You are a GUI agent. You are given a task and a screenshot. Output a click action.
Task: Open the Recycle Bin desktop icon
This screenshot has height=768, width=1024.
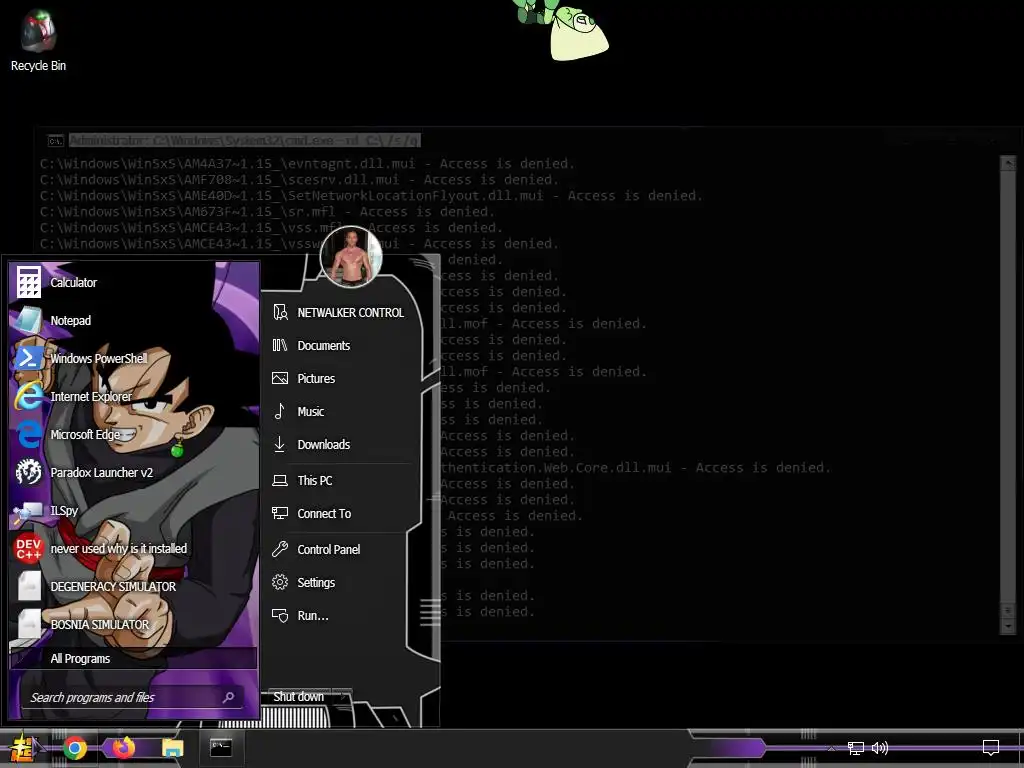(x=38, y=40)
